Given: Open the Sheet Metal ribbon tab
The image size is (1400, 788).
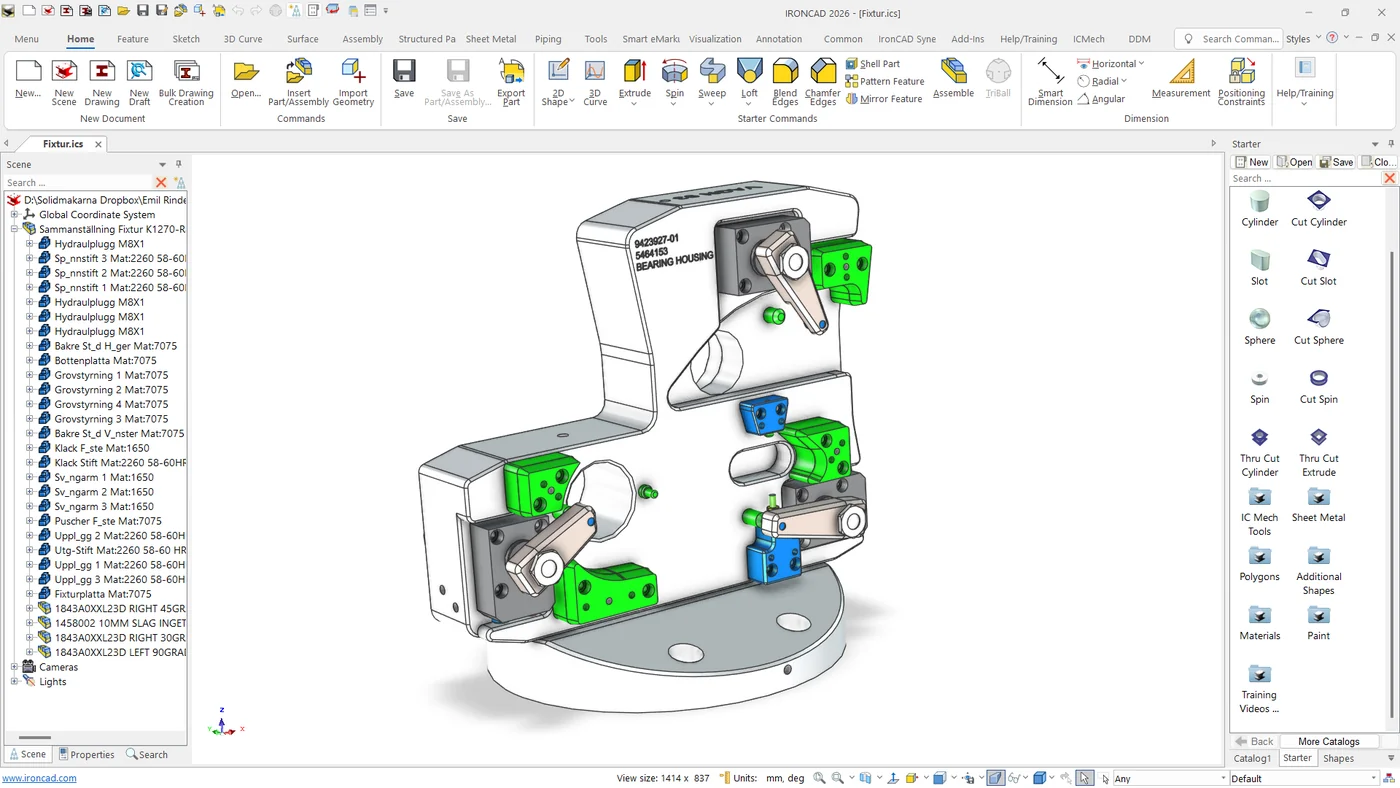Looking at the screenshot, I should click(x=491, y=39).
